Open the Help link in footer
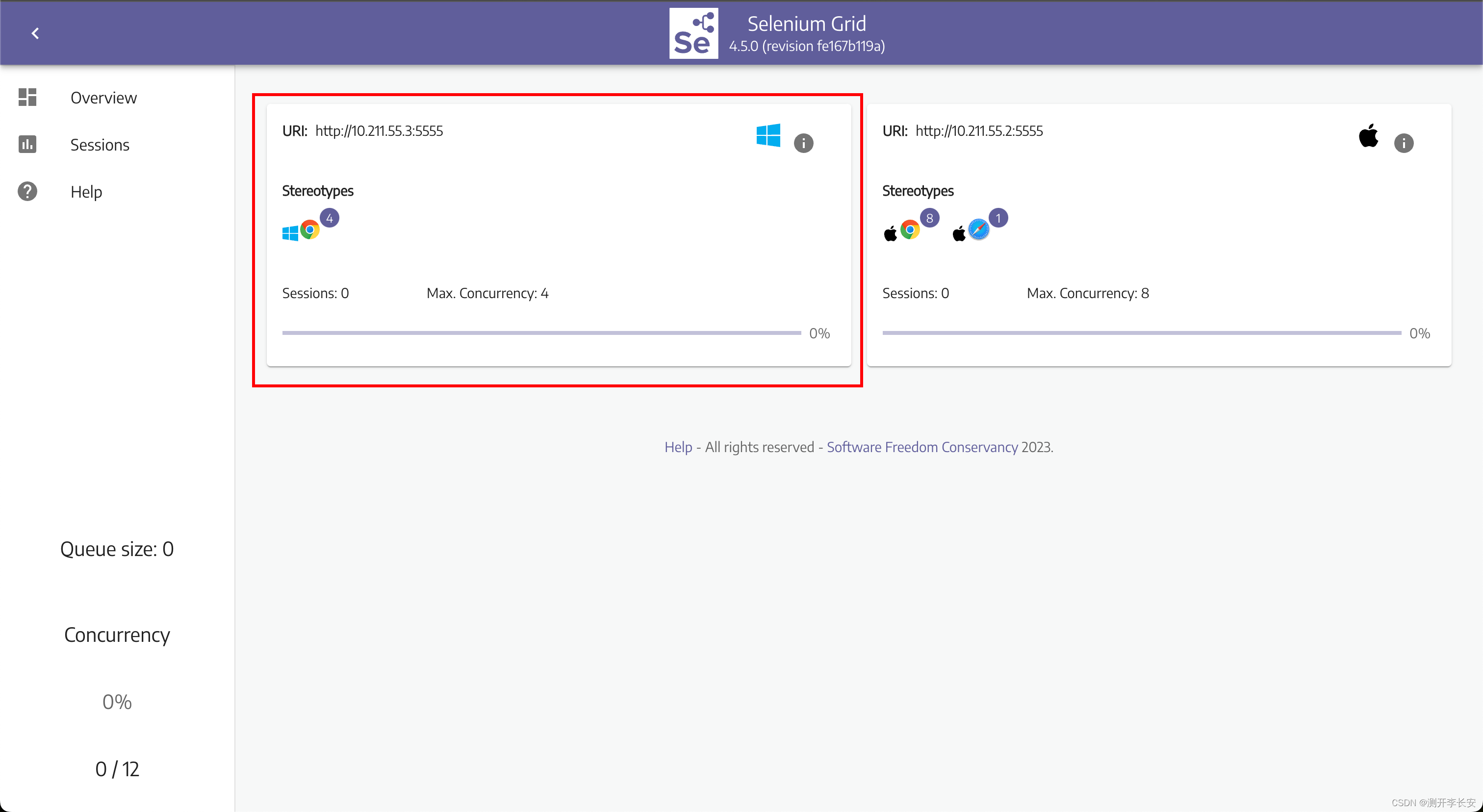The width and height of the screenshot is (1483, 812). [x=678, y=447]
